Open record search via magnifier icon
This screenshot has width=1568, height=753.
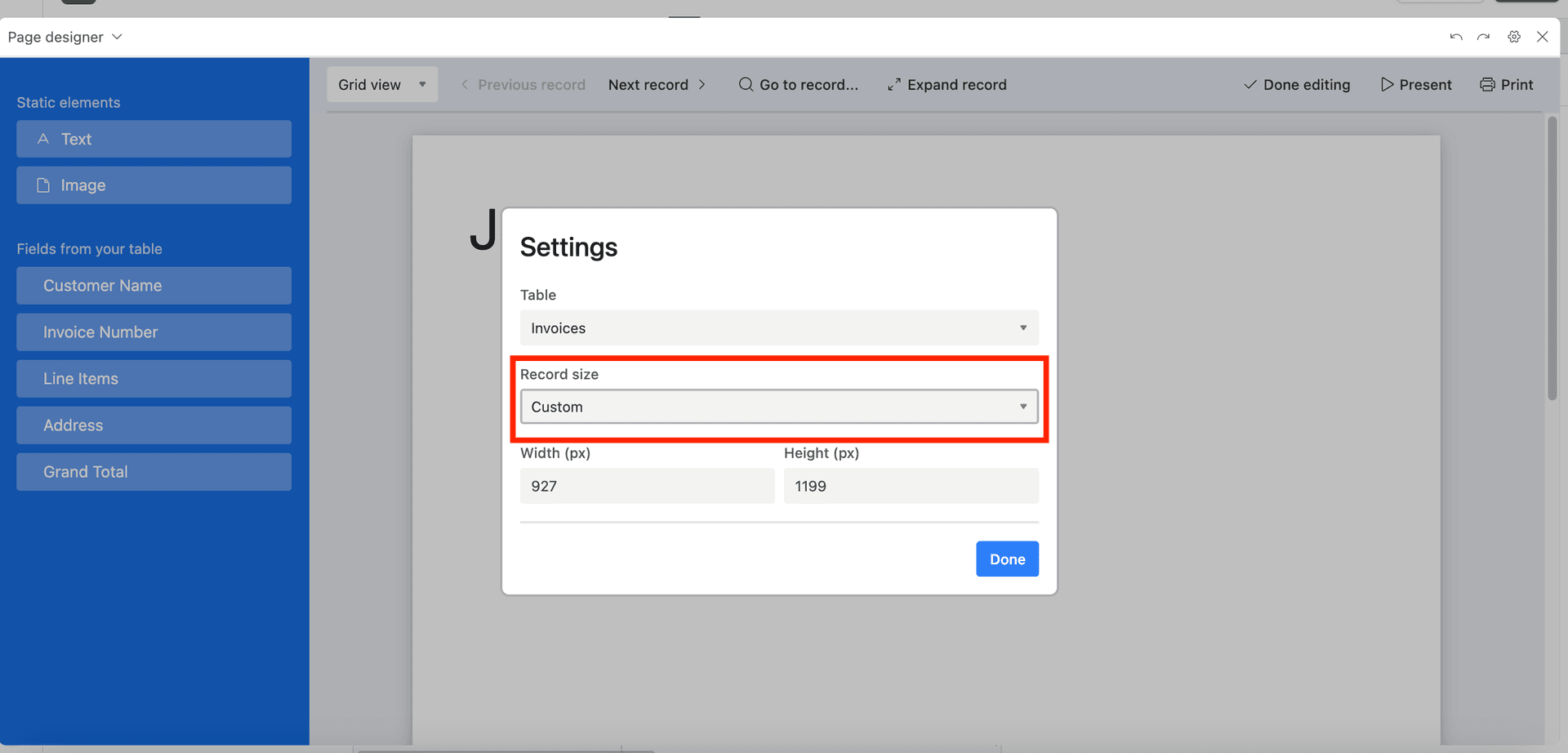746,84
